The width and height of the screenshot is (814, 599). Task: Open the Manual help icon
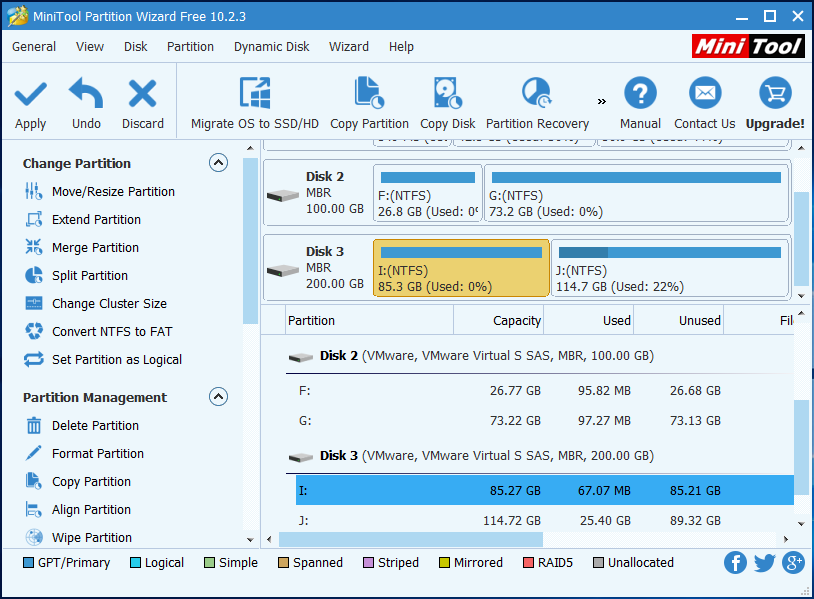(640, 93)
